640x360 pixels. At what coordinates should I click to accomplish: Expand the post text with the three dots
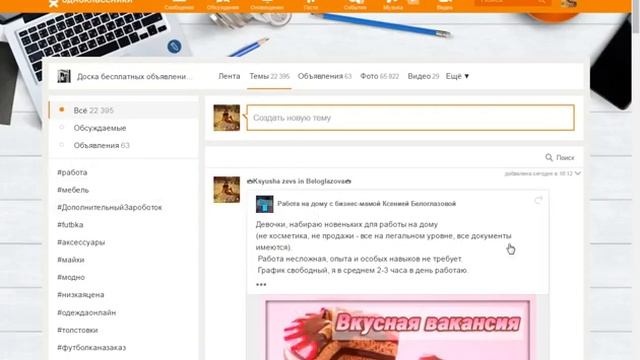pos(261,284)
